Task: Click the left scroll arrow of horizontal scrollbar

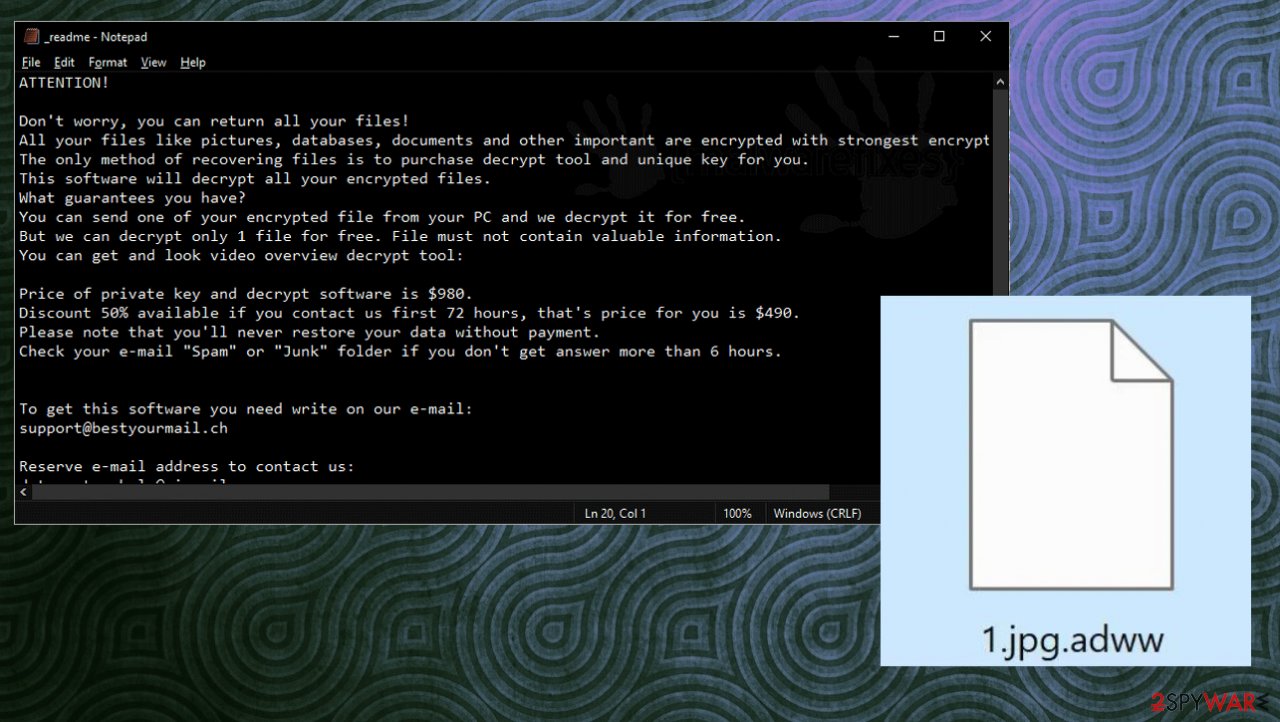Action: (x=24, y=493)
